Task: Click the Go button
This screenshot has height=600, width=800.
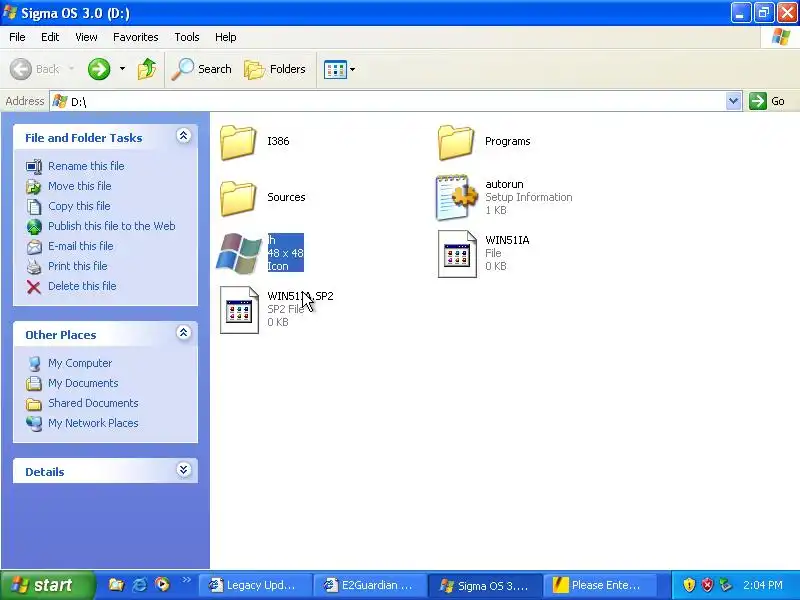Action: pyautogui.click(x=767, y=101)
